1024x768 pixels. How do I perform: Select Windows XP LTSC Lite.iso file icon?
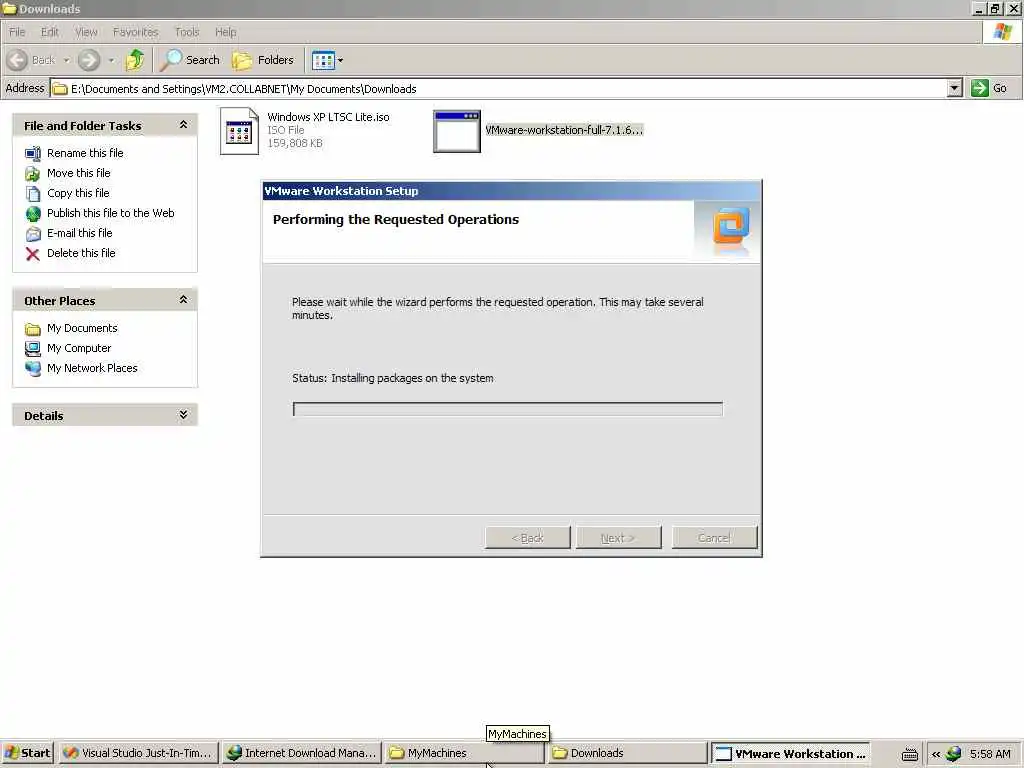[x=239, y=131]
